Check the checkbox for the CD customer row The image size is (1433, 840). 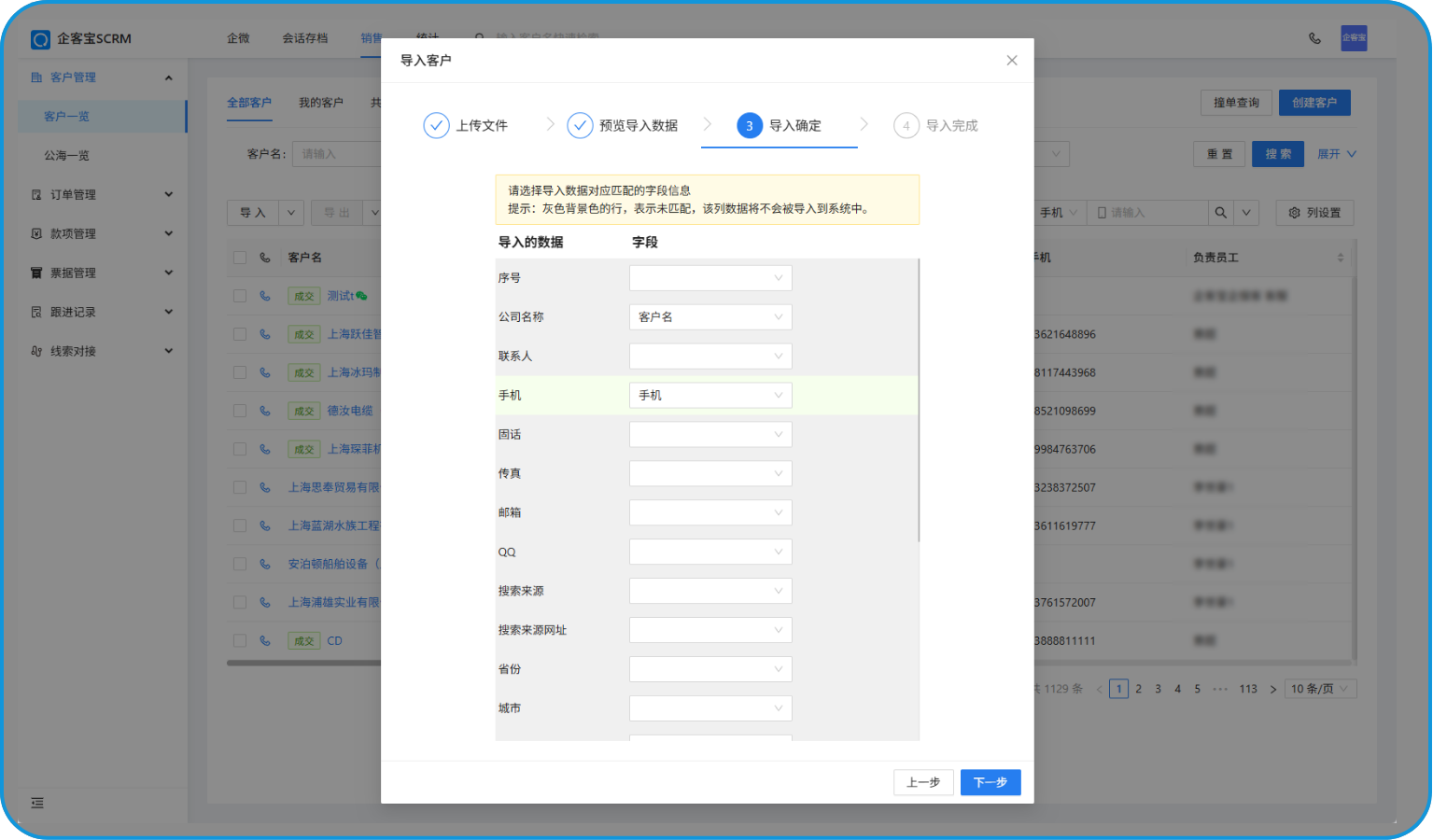[x=240, y=641]
